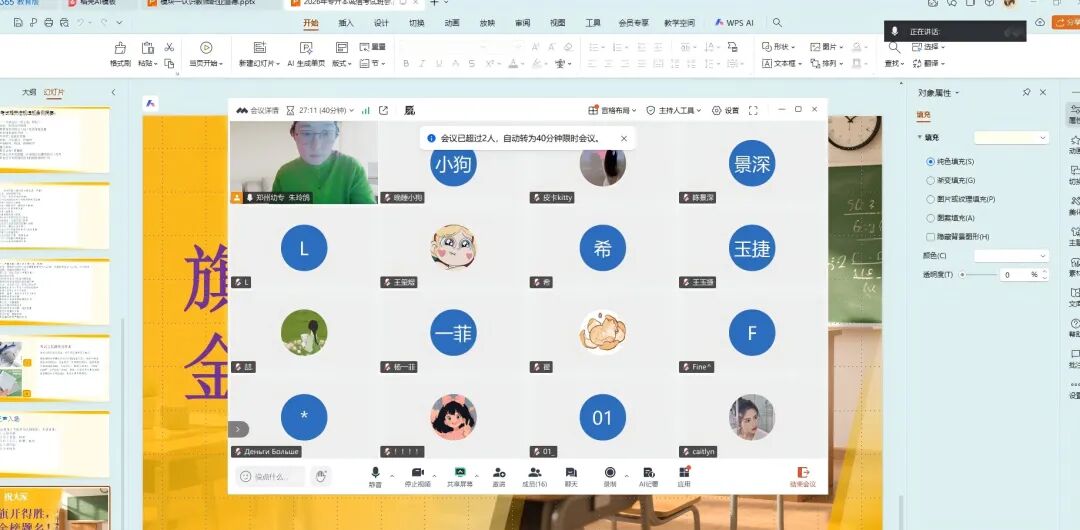Click the 设置 settings button in meeting window

[x=726, y=110]
